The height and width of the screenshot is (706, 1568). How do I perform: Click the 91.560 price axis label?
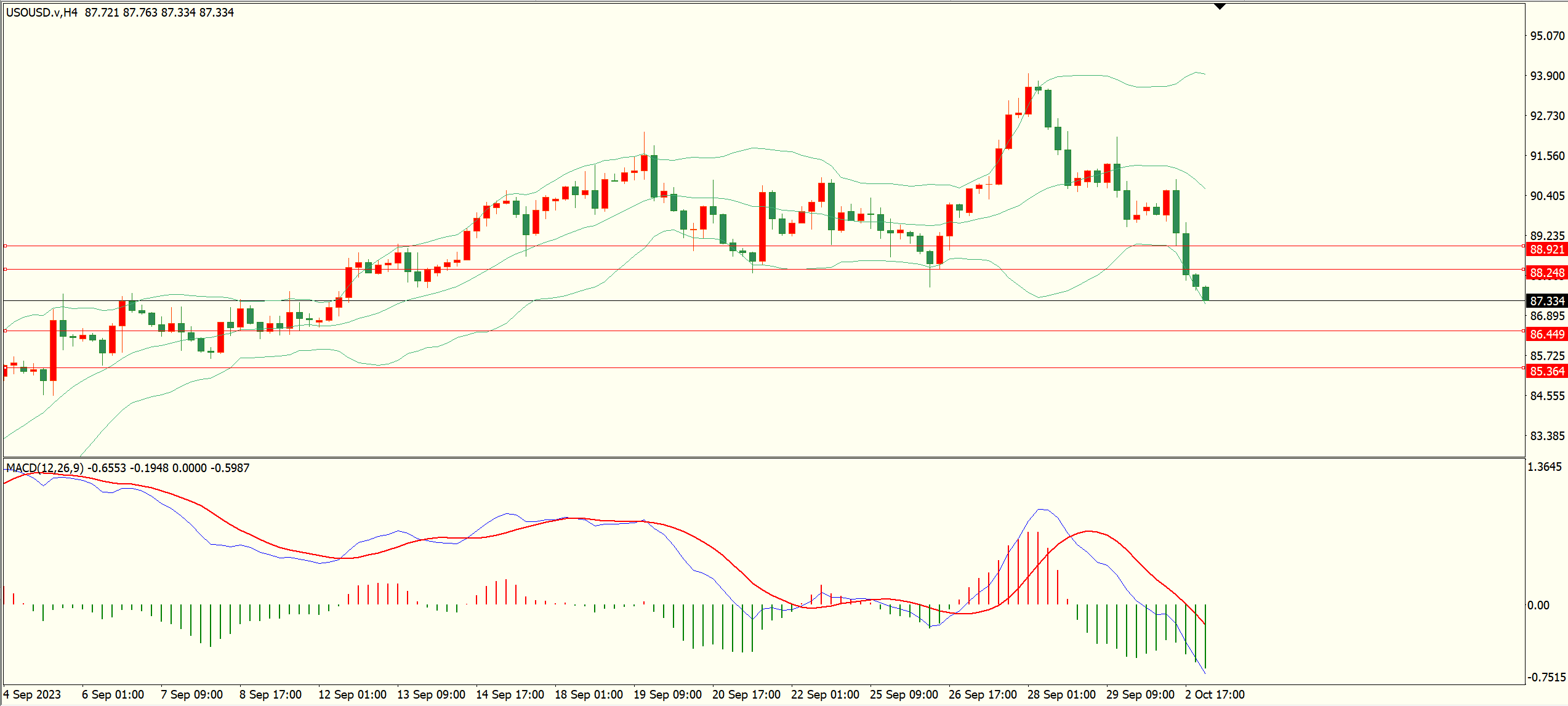(x=1547, y=156)
